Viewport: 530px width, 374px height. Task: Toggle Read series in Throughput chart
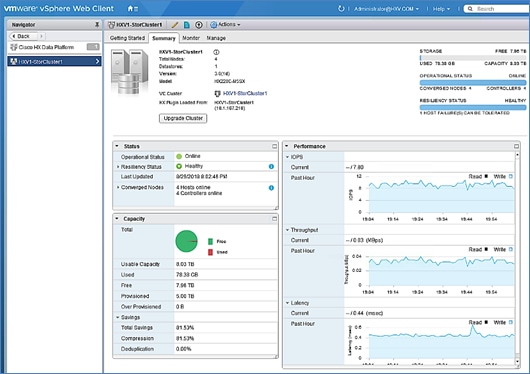pos(478,249)
